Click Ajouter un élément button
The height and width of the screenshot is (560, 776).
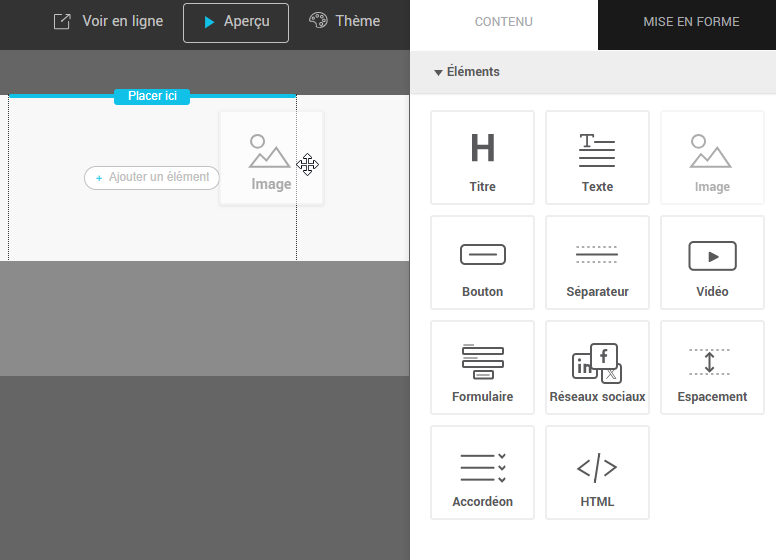tap(152, 177)
